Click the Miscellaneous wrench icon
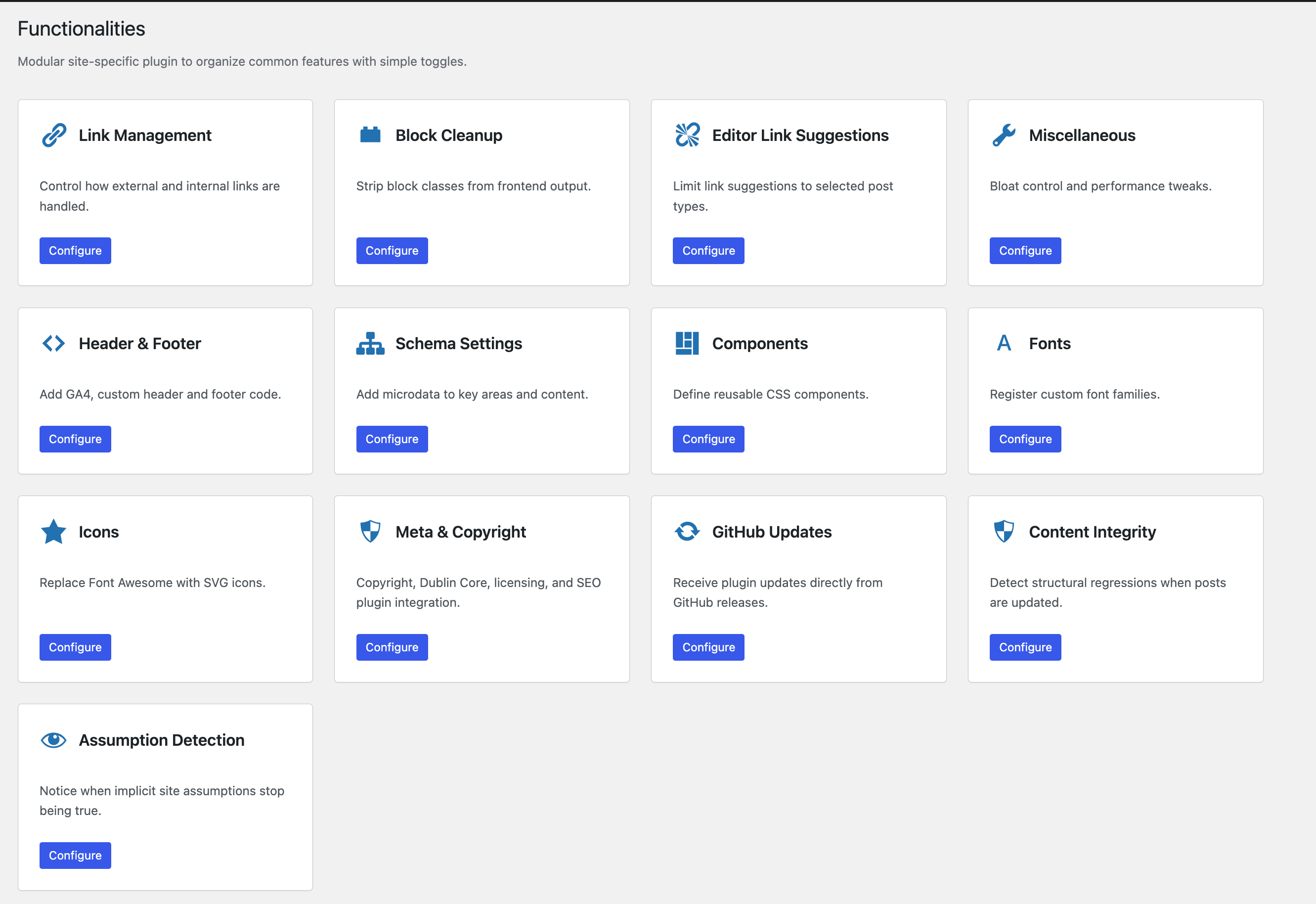This screenshot has height=904, width=1316. click(1004, 136)
